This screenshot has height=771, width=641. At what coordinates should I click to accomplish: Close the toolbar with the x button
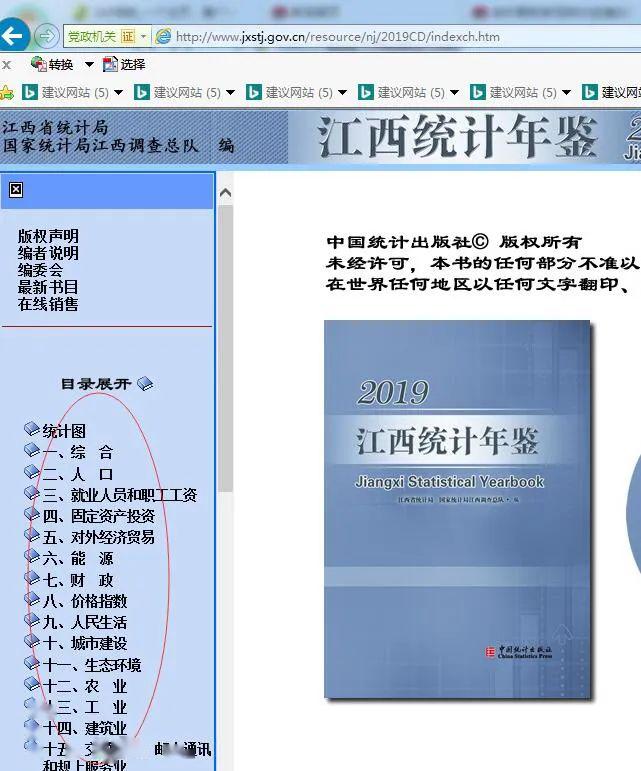(x=6, y=64)
